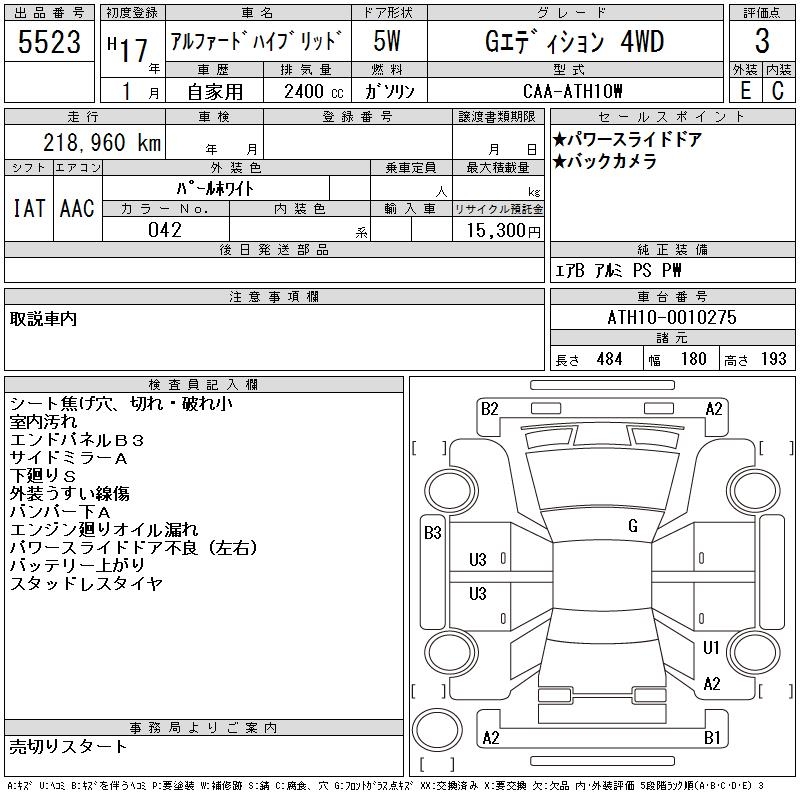
Task: Click the height value 193
Action: [773, 359]
